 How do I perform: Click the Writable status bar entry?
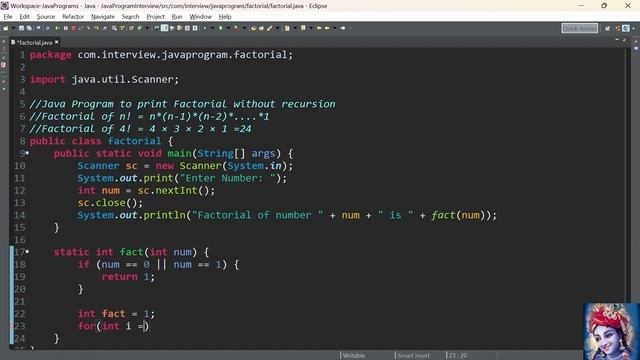[353, 356]
